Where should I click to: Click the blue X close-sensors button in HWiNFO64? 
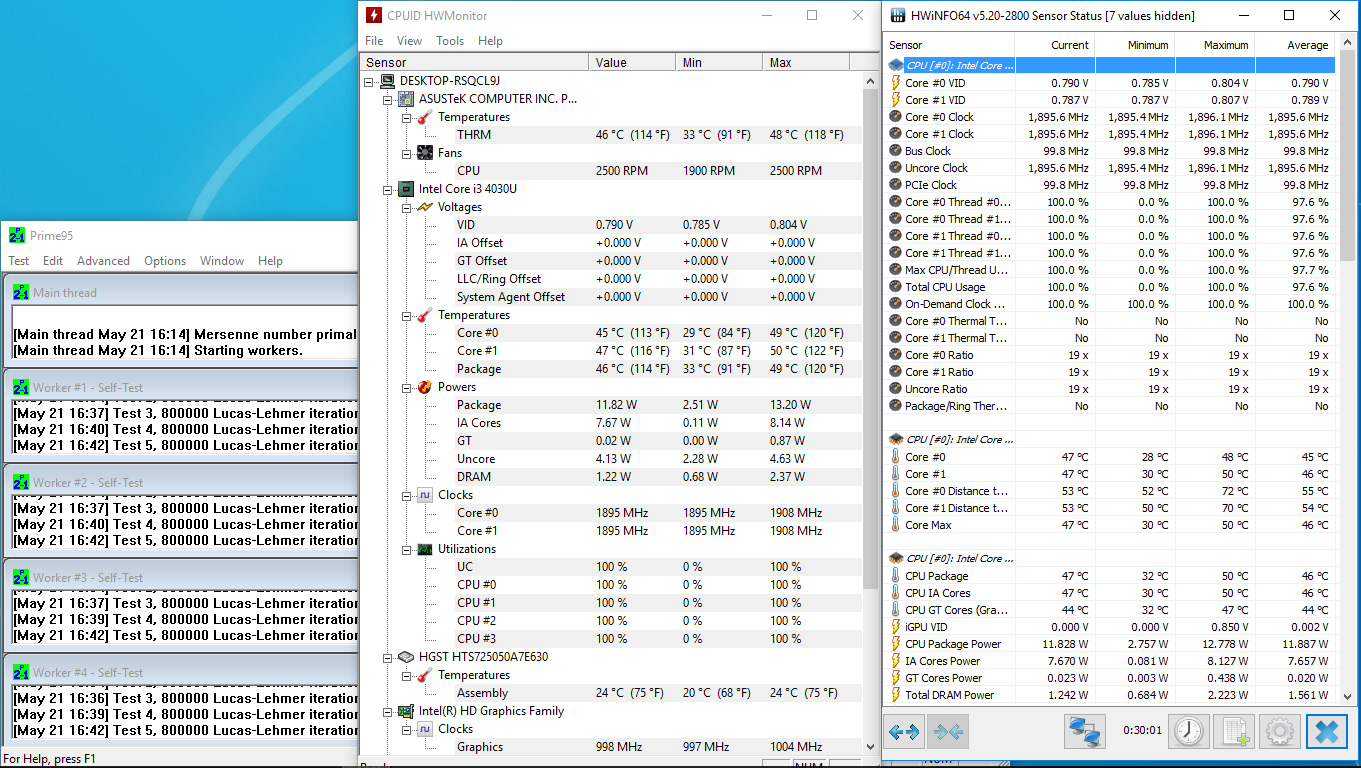1327,732
